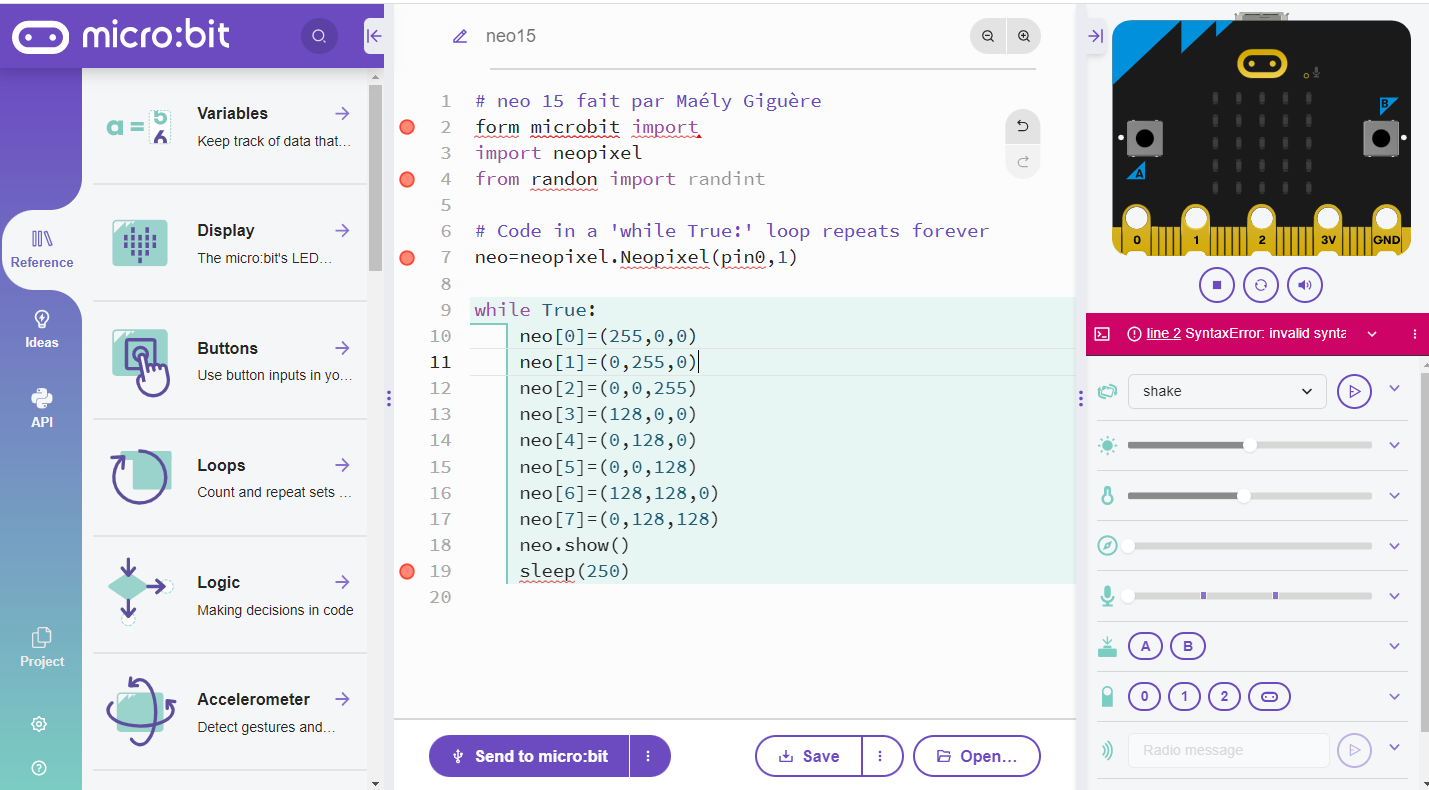Expand the temperature section
The height and width of the screenshot is (790, 1429).
1395,495
